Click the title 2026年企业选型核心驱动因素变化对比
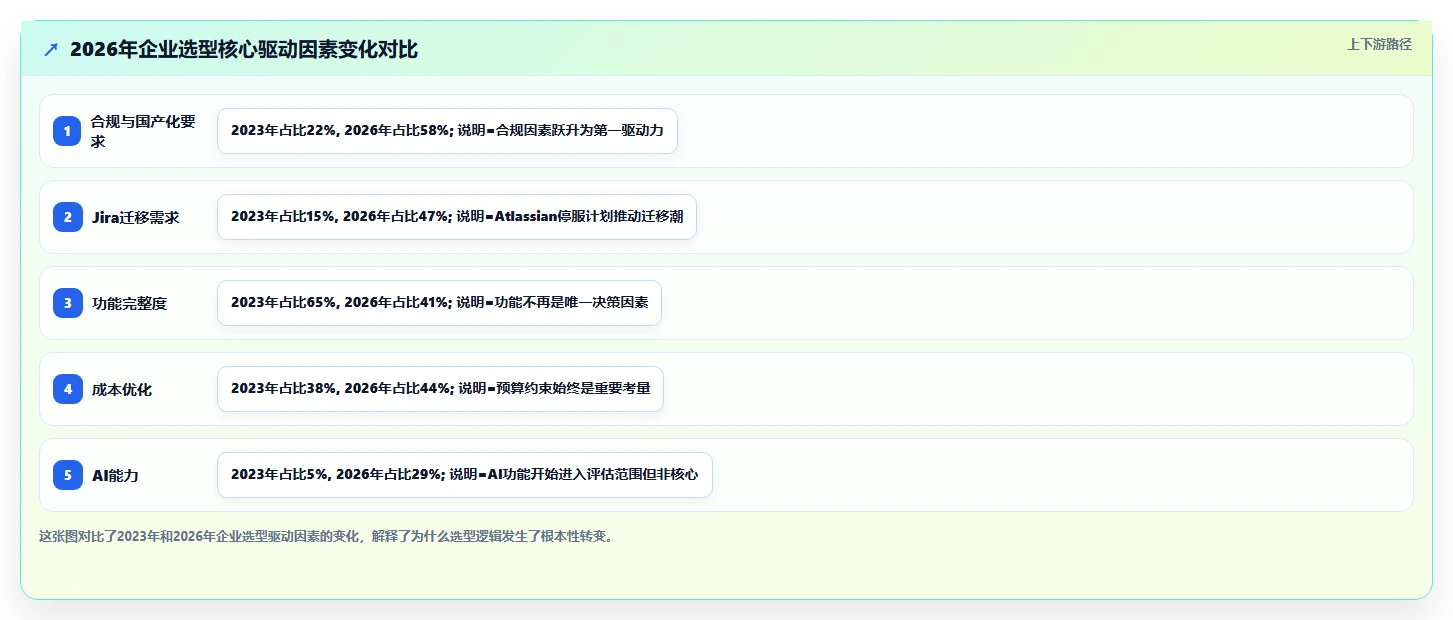The width and height of the screenshot is (1453, 620). pyautogui.click(x=244, y=50)
